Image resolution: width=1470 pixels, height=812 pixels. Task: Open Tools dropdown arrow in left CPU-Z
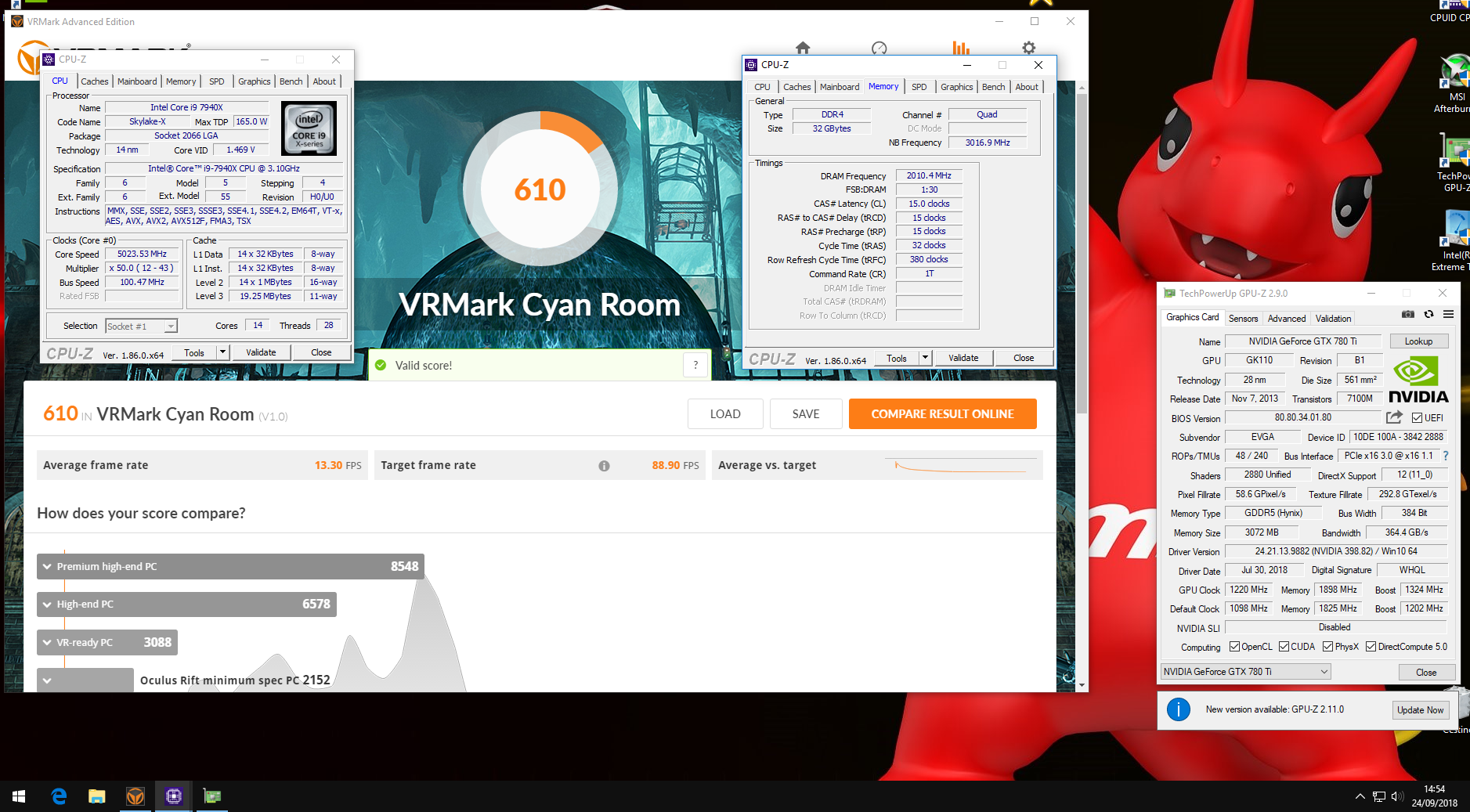(x=222, y=352)
